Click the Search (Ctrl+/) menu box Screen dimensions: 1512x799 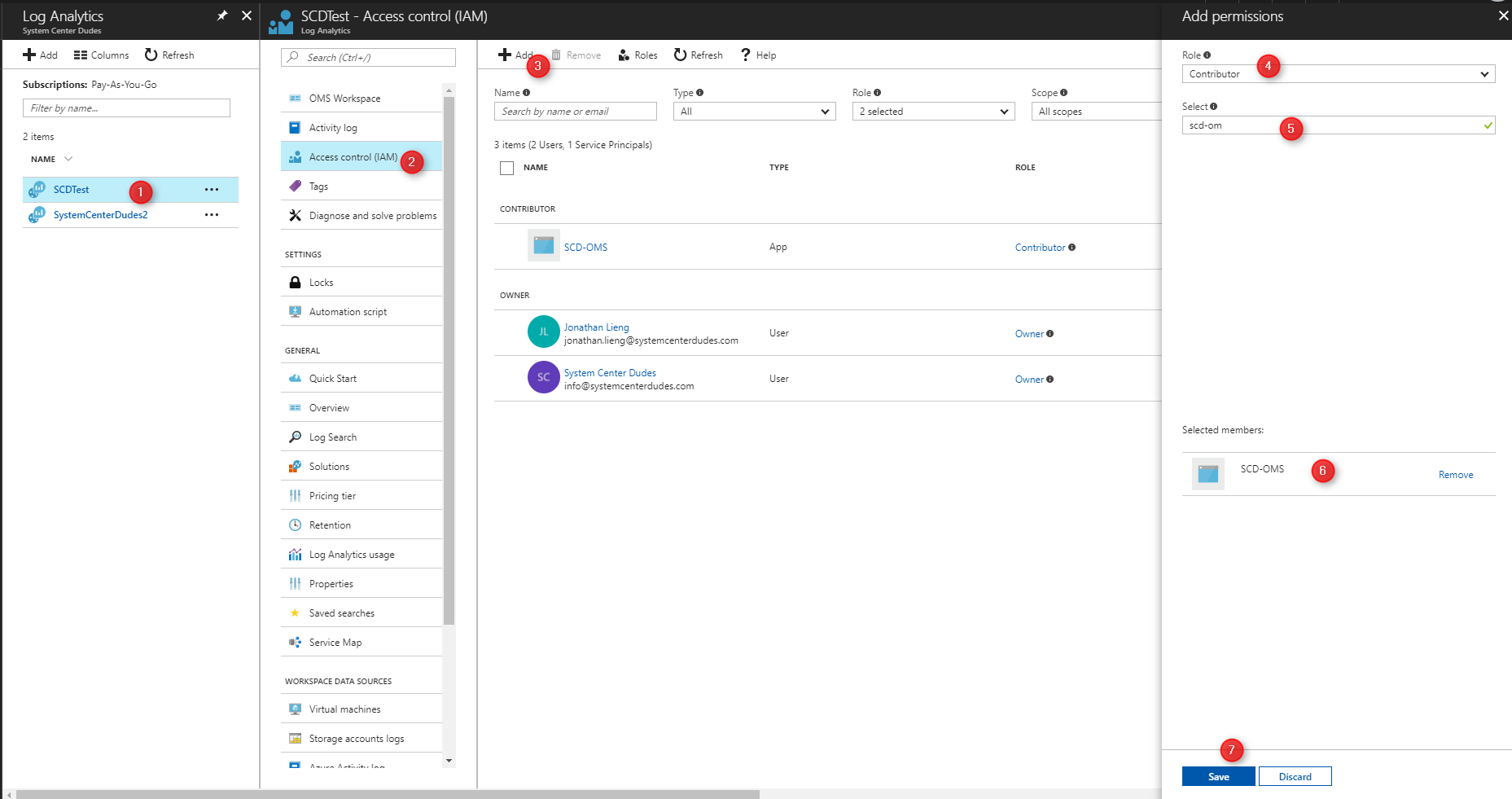click(368, 57)
